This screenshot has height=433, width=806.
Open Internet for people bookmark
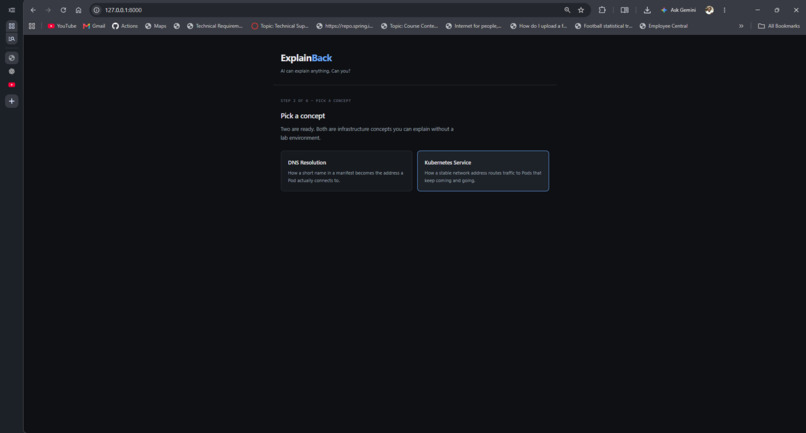click(473, 26)
